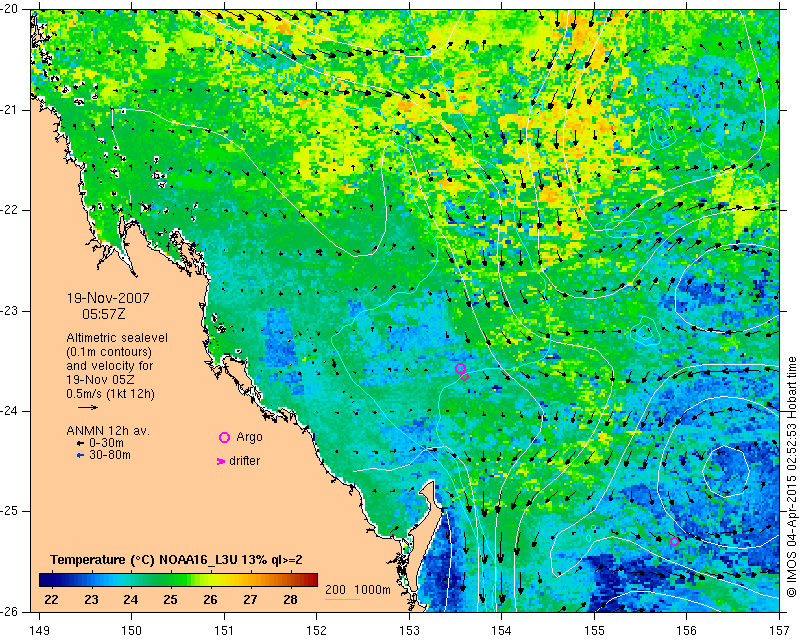Select the small Argo marker just below the large one
Image resolution: width=800 pixels, height=640 pixels.
click(x=465, y=377)
